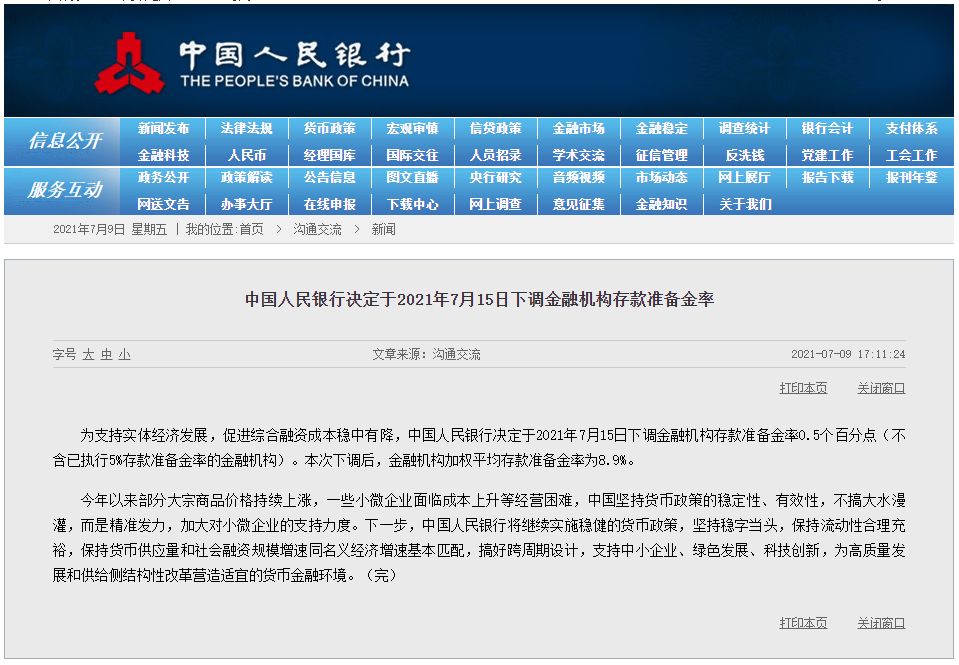Open the 新闻发布 menu

tap(163, 128)
